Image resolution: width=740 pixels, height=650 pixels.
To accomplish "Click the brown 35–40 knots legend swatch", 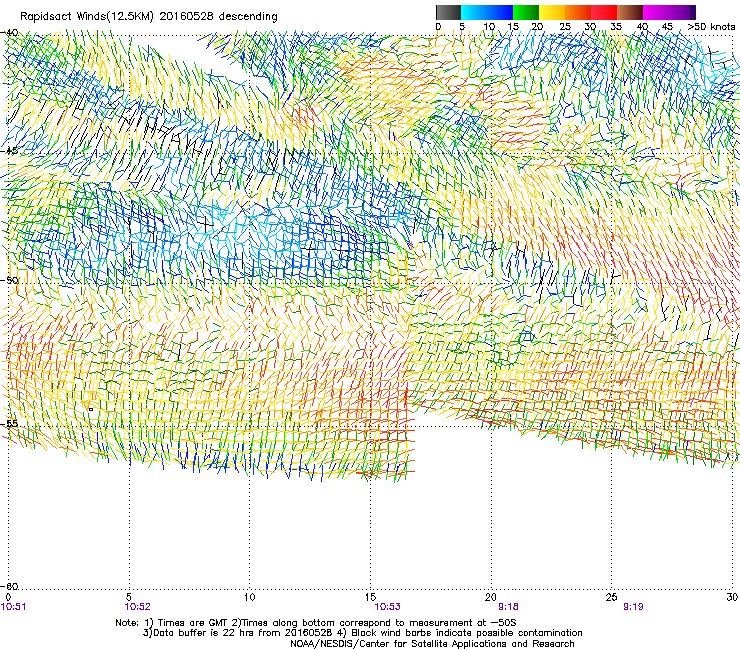I will click(x=630, y=12).
